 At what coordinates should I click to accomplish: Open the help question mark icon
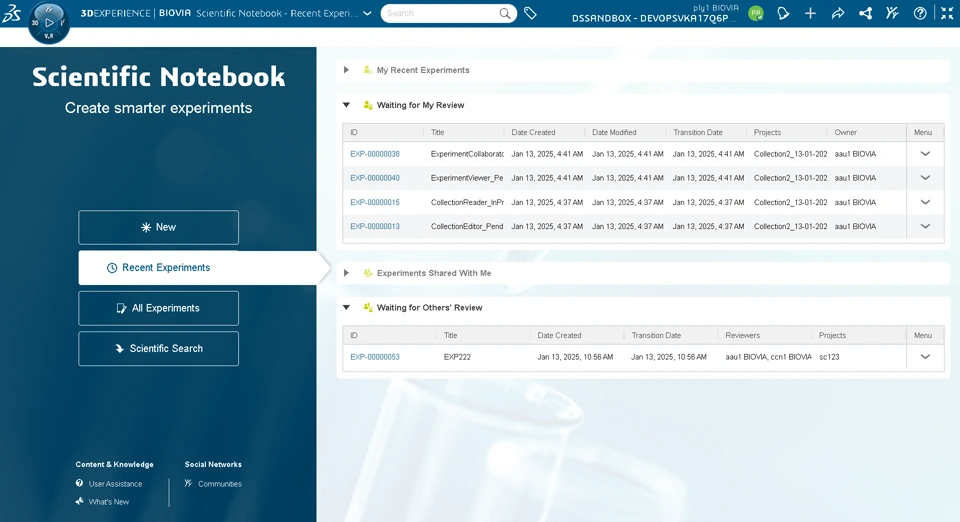(x=920, y=13)
